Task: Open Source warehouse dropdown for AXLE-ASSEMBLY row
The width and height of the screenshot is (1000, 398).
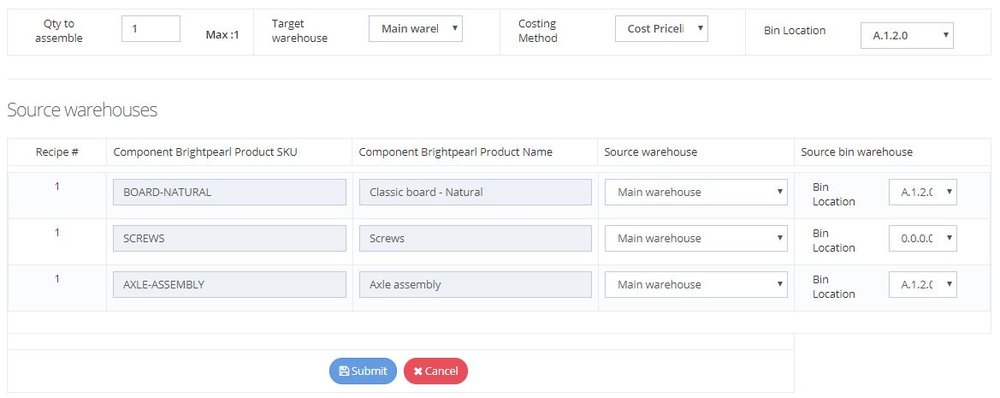Action: pyautogui.click(x=696, y=284)
